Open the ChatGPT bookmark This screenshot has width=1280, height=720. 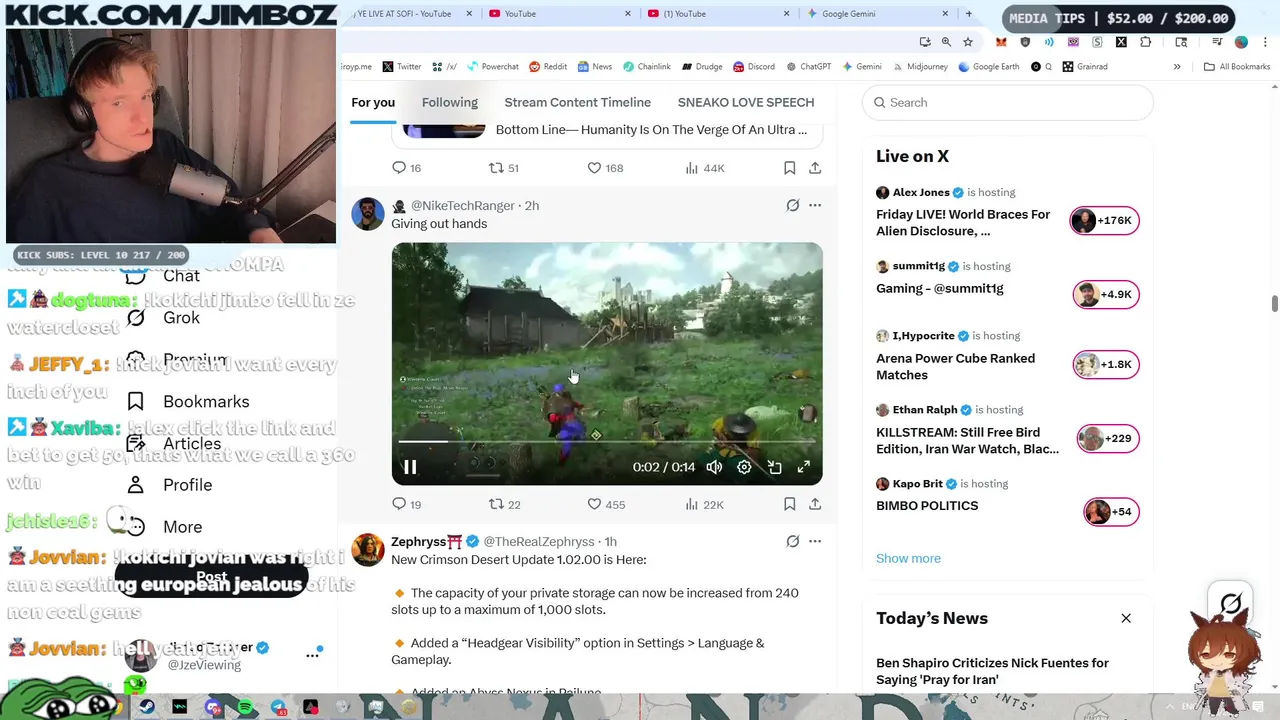click(808, 67)
